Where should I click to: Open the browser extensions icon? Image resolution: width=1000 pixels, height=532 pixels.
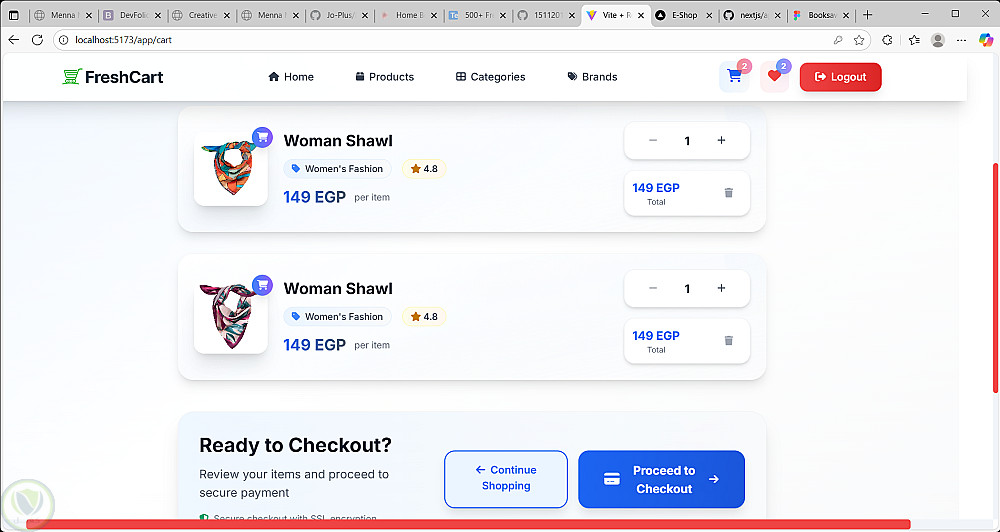coord(887,40)
